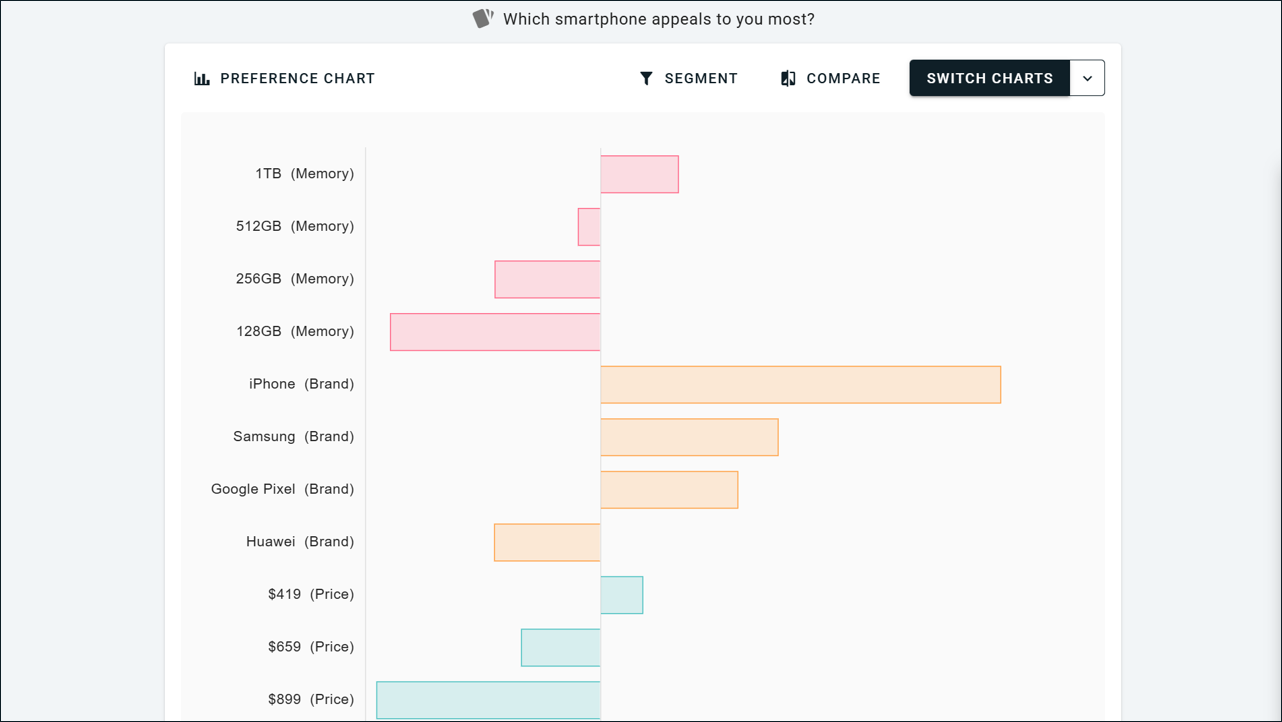The width and height of the screenshot is (1282, 722).
Task: Select the 1TB Memory bar
Action: click(x=639, y=174)
